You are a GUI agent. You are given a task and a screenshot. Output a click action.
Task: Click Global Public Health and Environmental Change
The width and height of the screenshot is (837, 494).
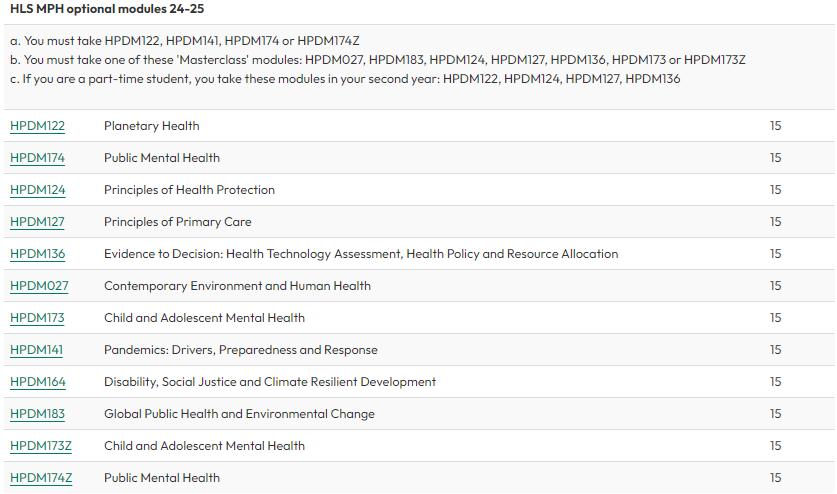[x=239, y=414]
